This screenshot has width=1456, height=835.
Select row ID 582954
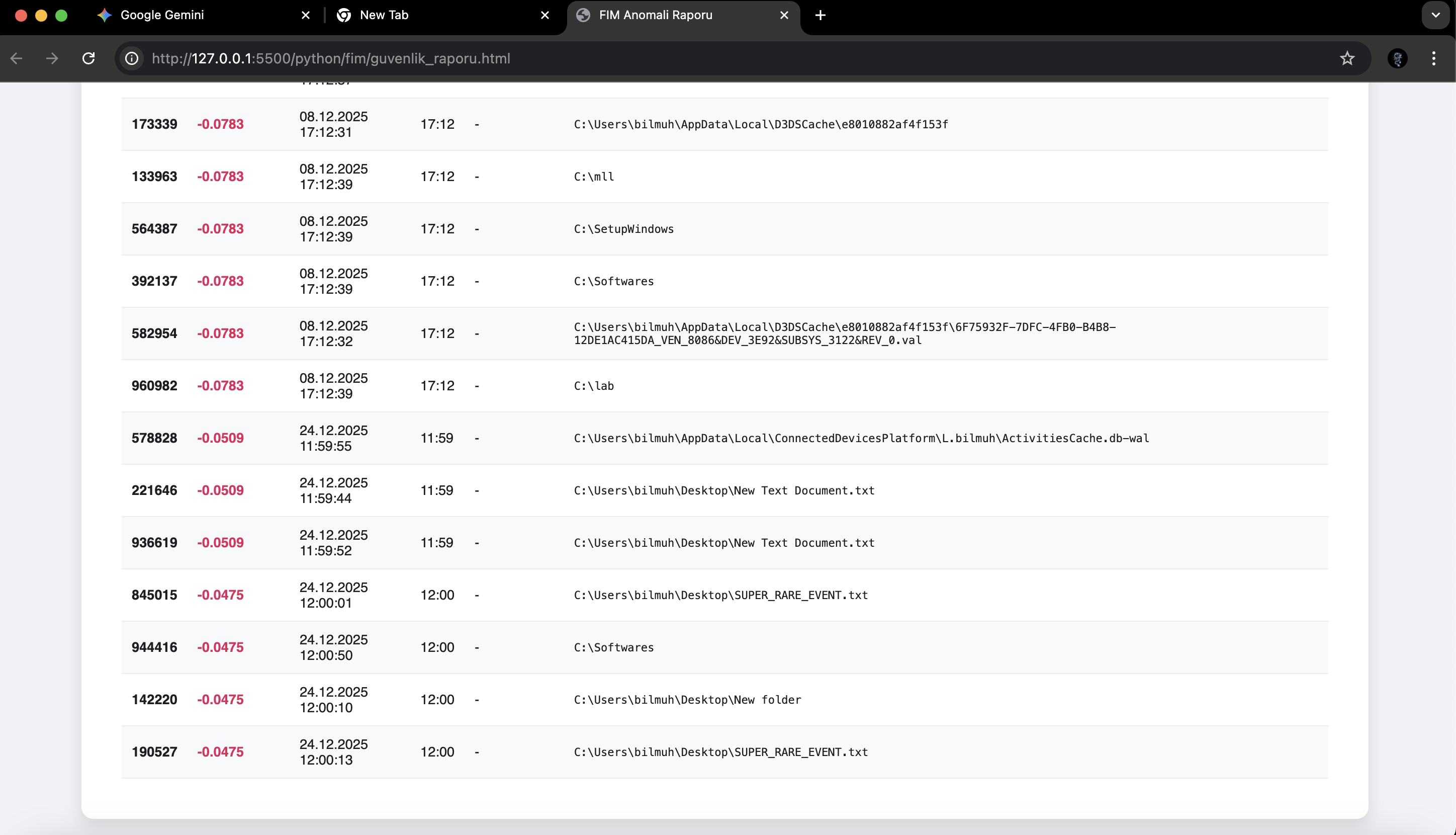pyautogui.click(x=154, y=334)
